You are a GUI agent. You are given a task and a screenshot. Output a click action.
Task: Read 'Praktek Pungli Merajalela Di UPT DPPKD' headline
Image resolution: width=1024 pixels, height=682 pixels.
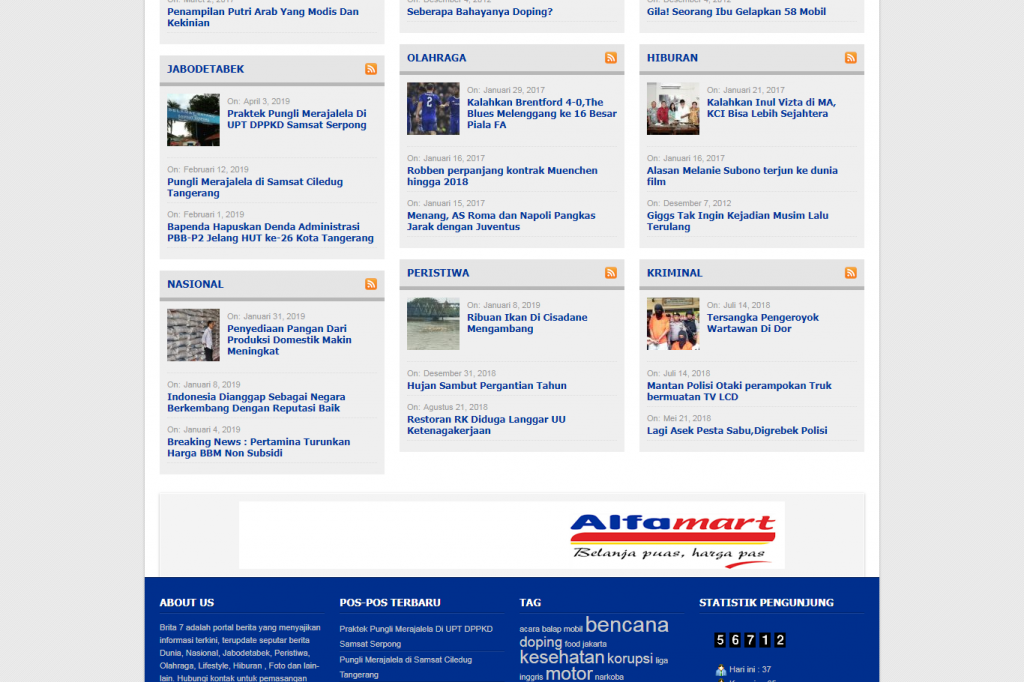coord(296,120)
